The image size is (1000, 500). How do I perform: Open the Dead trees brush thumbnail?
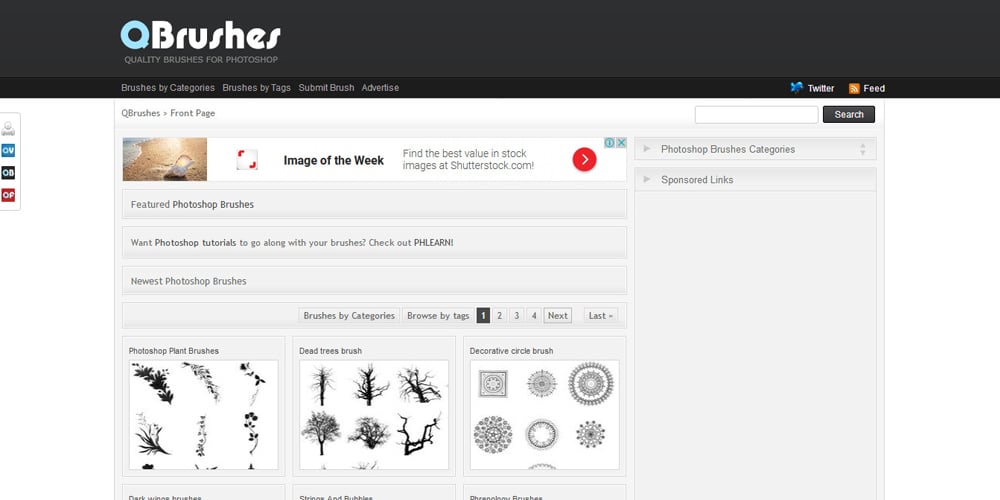(374, 415)
